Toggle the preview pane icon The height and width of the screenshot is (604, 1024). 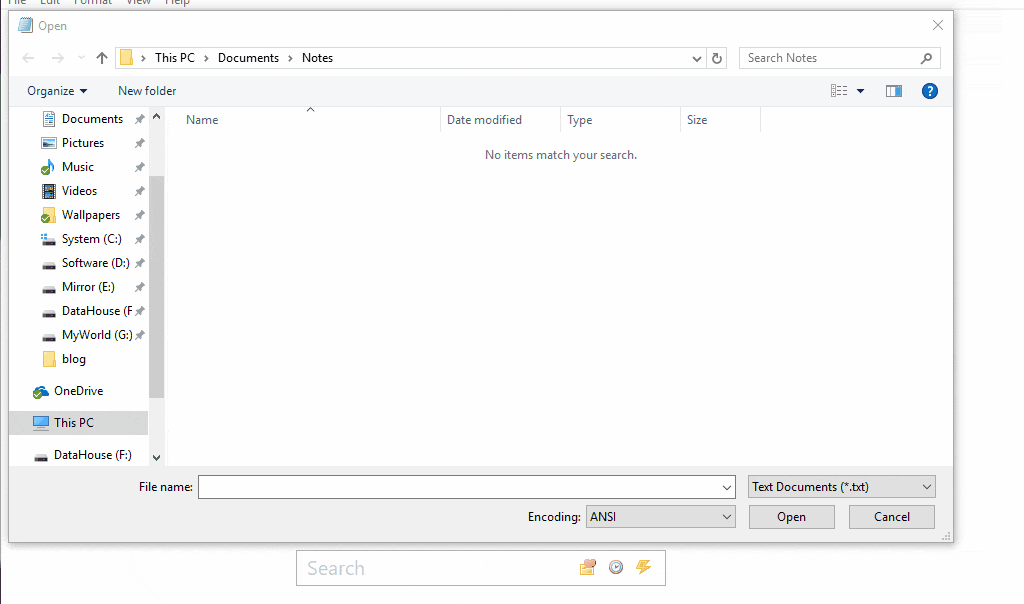tap(893, 91)
